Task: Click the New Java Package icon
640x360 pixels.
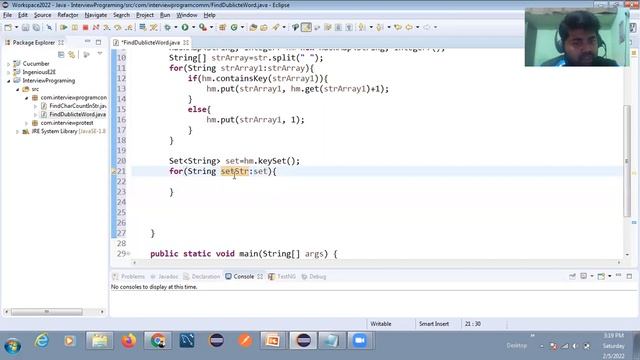Action: point(222,27)
